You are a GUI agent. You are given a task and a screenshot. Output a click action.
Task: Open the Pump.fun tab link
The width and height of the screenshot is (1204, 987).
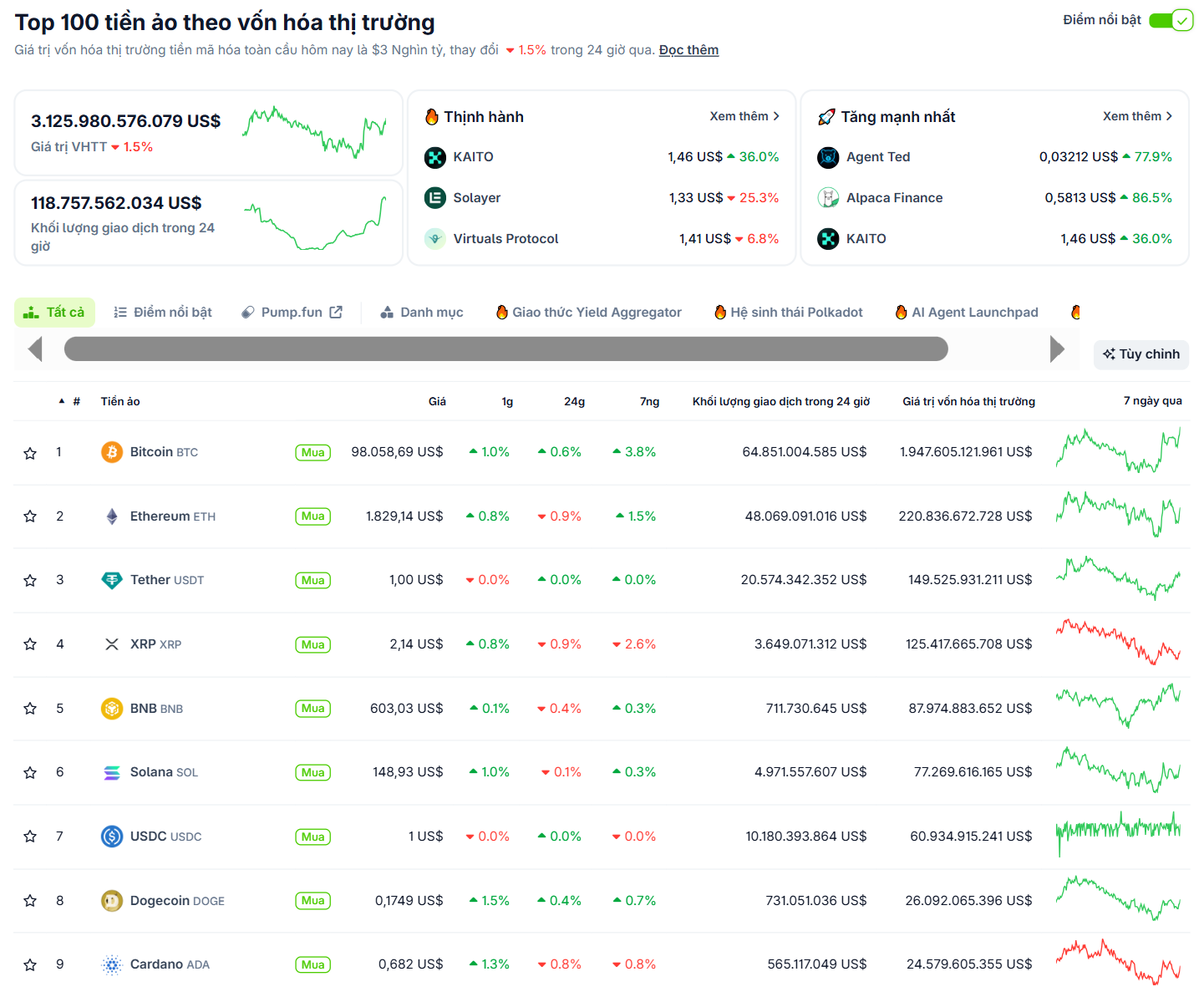point(292,313)
